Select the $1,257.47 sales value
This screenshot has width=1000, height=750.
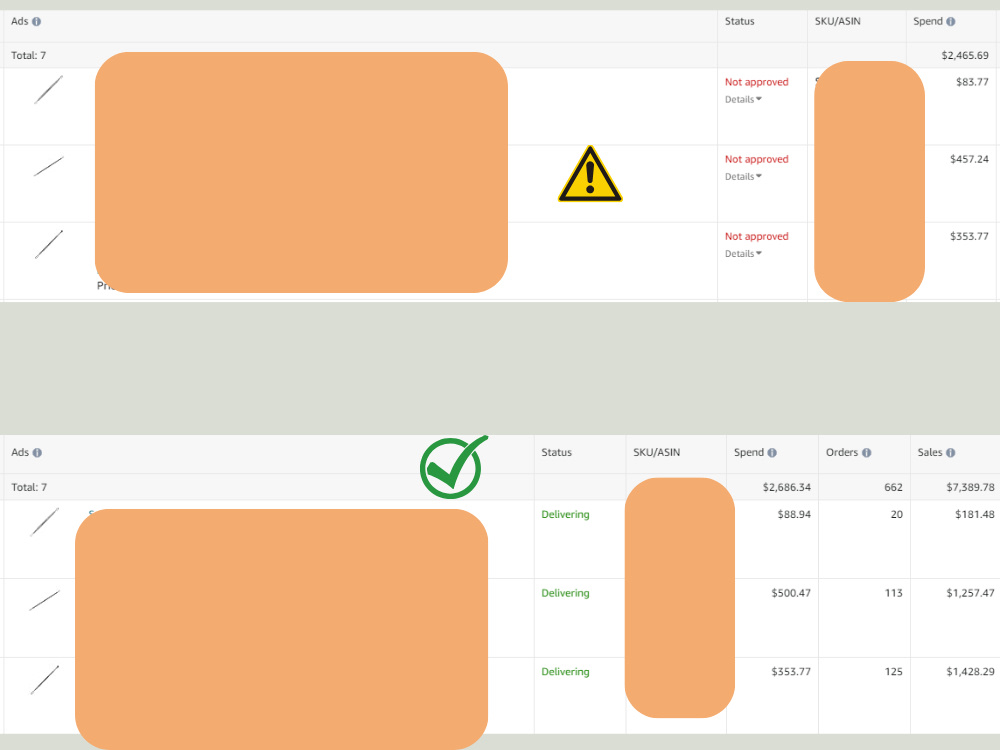click(x=970, y=593)
